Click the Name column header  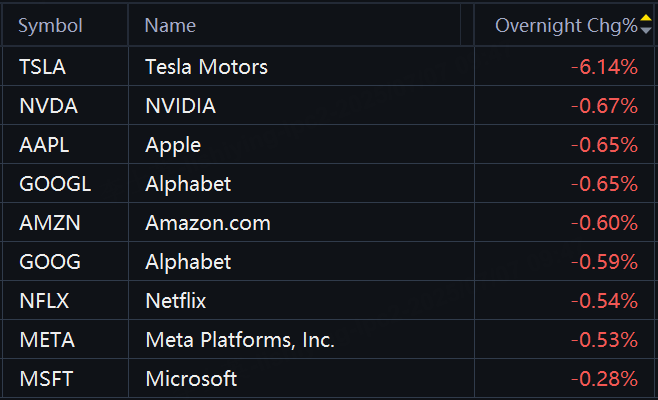point(170,26)
